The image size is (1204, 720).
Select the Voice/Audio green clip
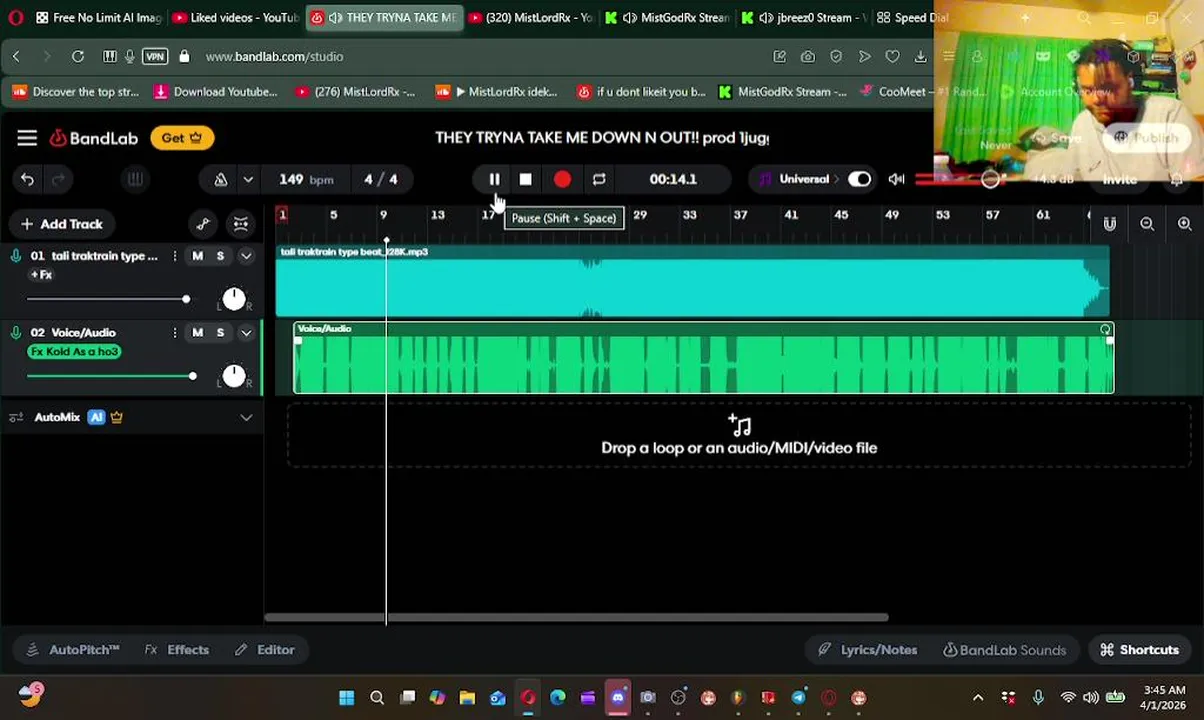703,358
